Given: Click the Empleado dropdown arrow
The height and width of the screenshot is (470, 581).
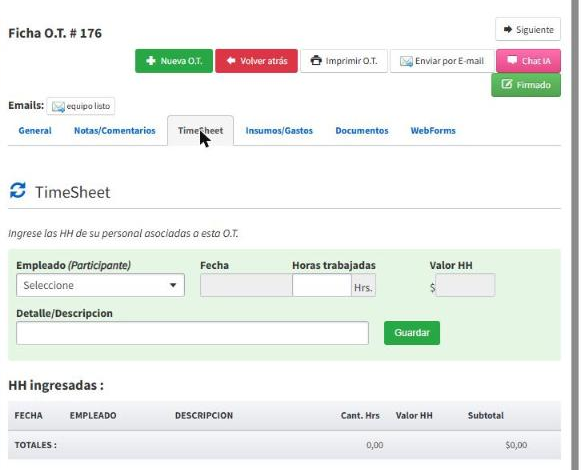Looking at the screenshot, I should coord(173,285).
